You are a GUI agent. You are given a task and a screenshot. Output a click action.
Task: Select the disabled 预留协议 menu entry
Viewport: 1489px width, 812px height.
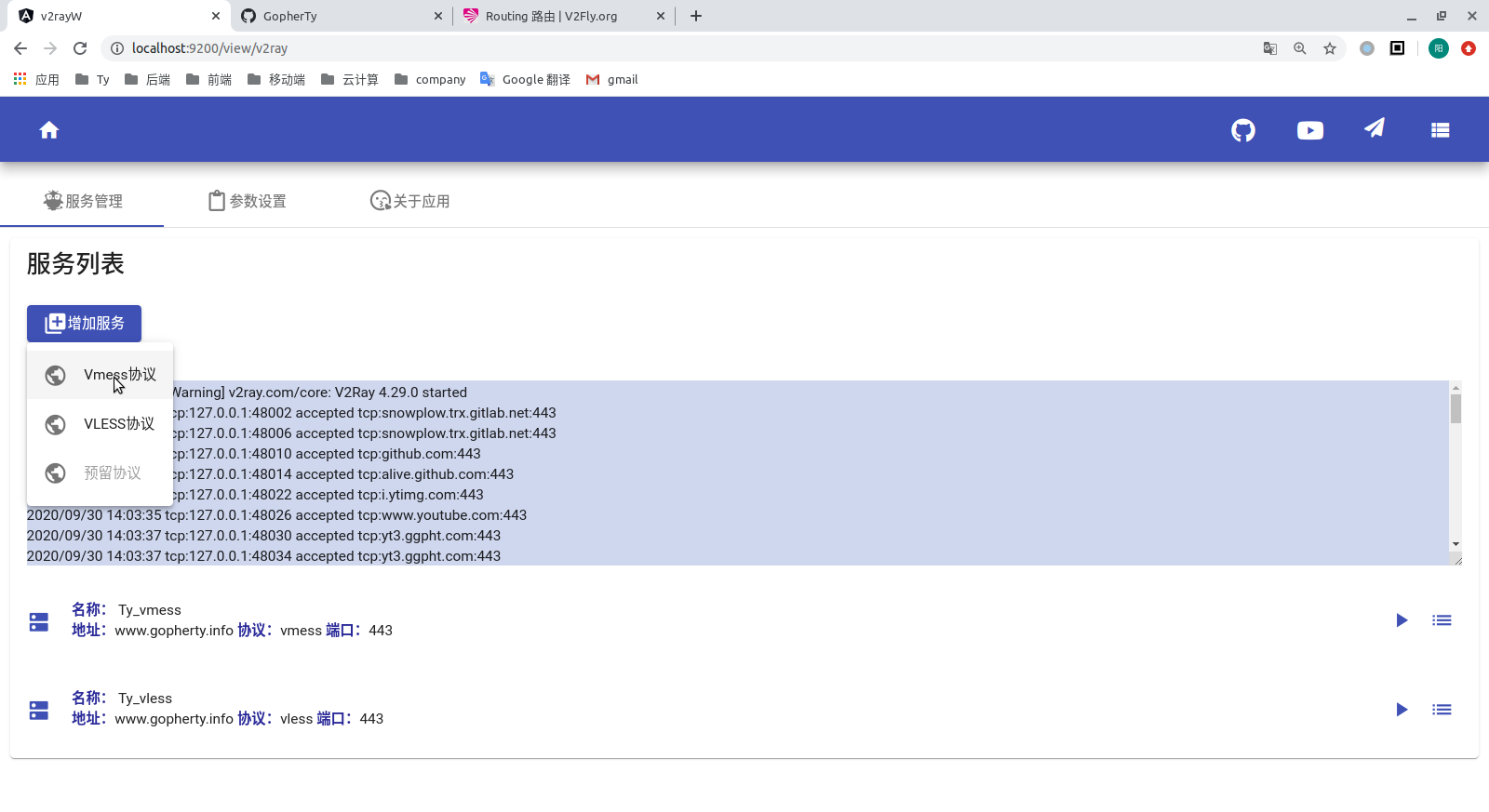(100, 473)
